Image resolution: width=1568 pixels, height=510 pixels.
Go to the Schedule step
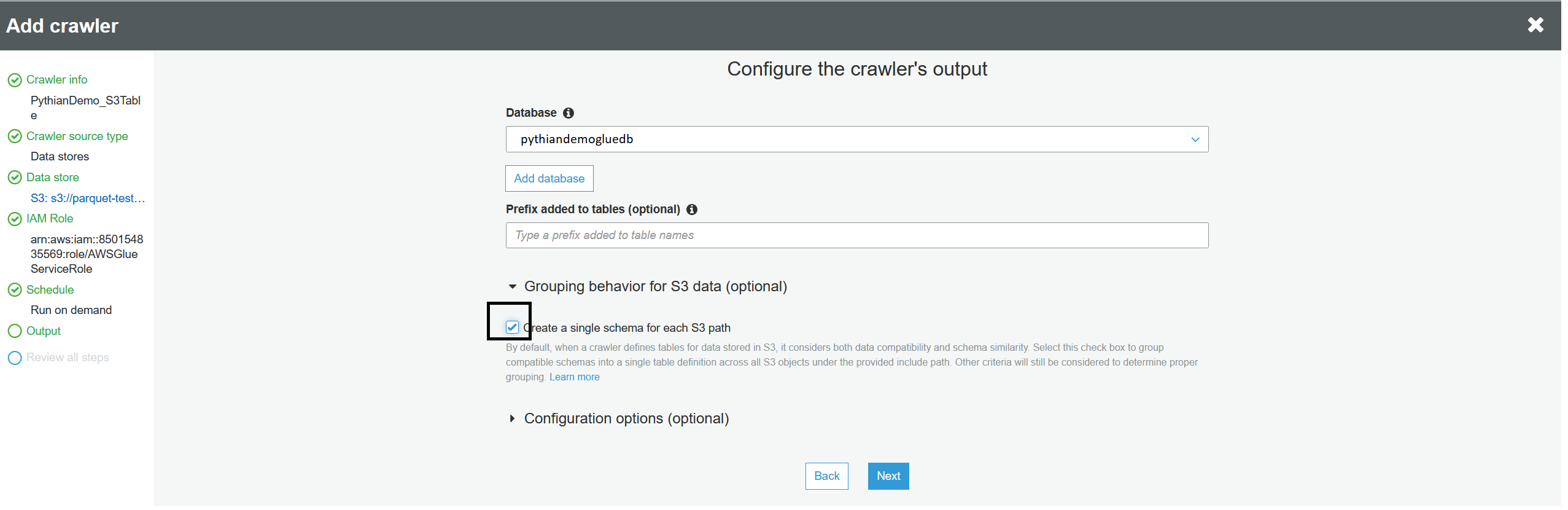click(x=50, y=290)
